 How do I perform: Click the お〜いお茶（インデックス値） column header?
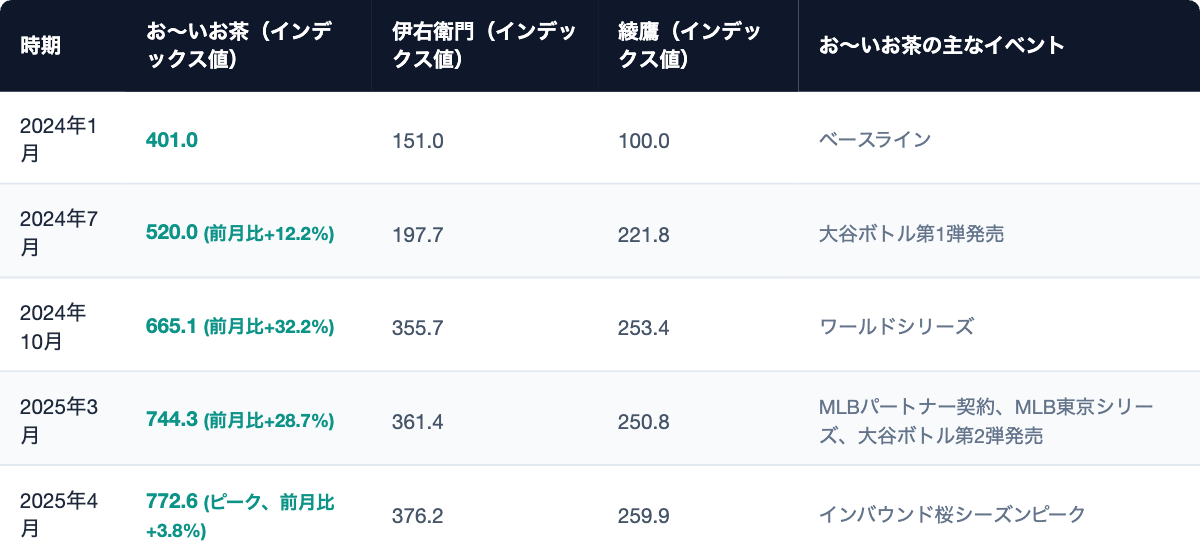240,46
